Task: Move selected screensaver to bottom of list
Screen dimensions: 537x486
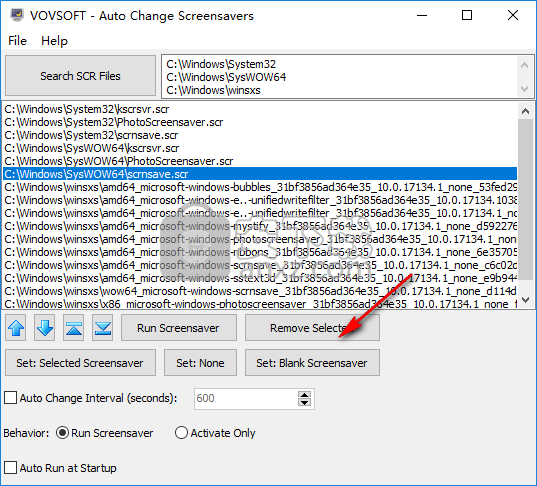Action: (x=102, y=328)
